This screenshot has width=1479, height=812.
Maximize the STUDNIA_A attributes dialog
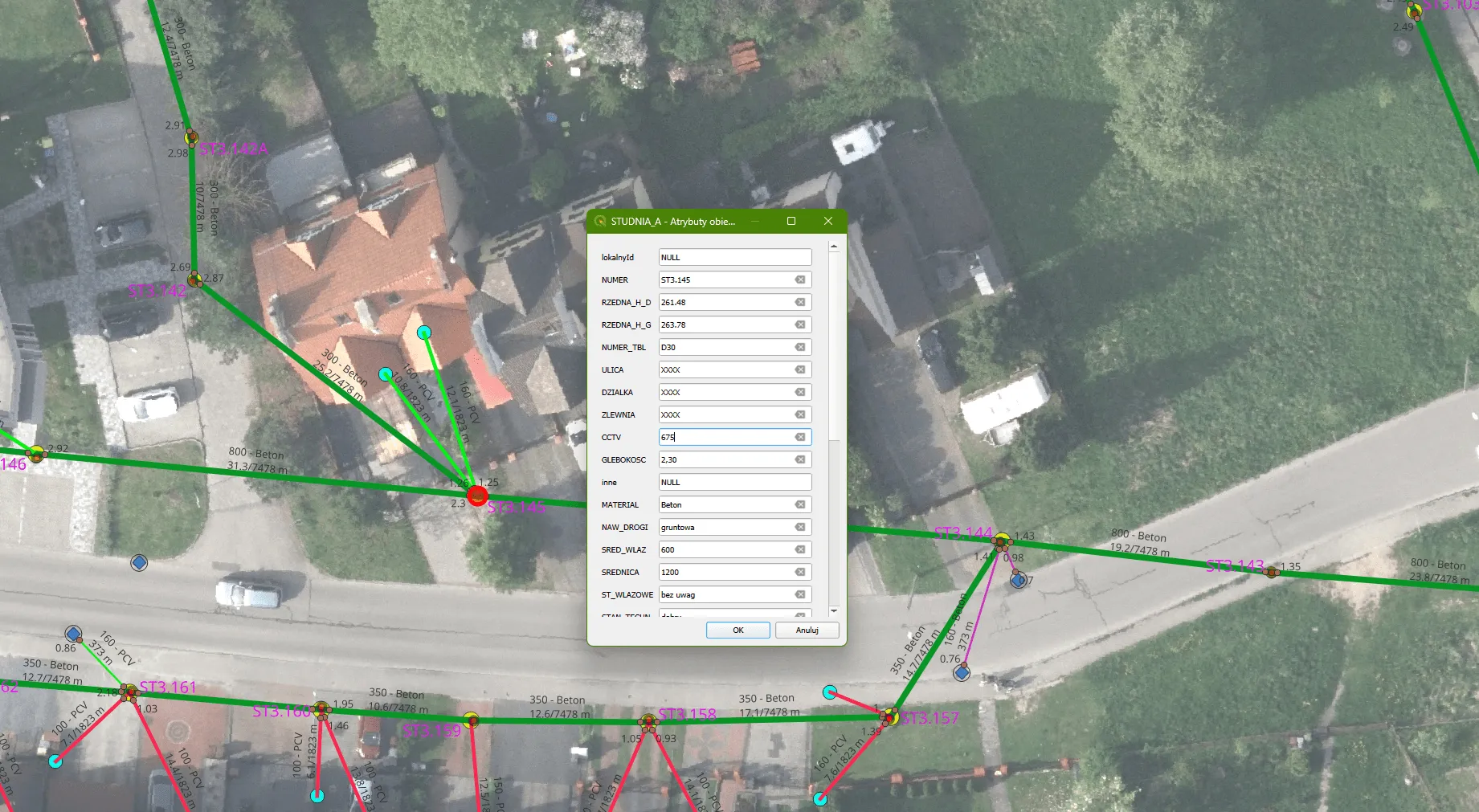[x=791, y=221]
